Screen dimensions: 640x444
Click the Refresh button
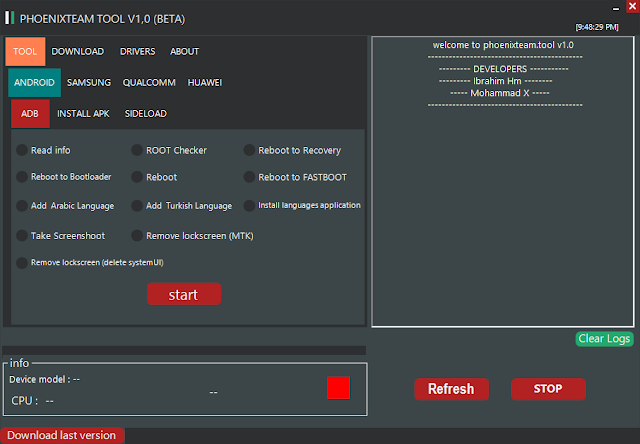coord(451,389)
